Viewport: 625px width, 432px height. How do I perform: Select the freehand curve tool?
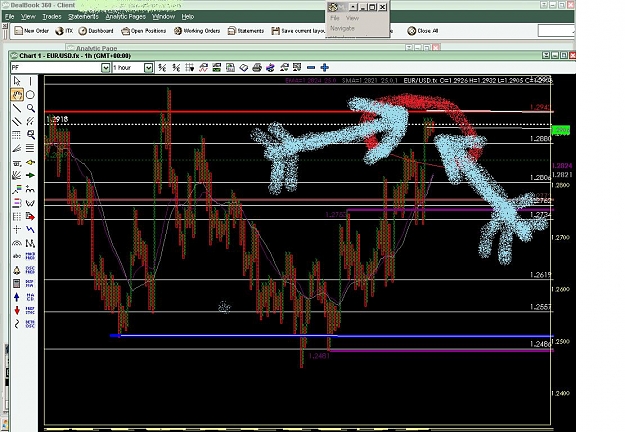17,324
